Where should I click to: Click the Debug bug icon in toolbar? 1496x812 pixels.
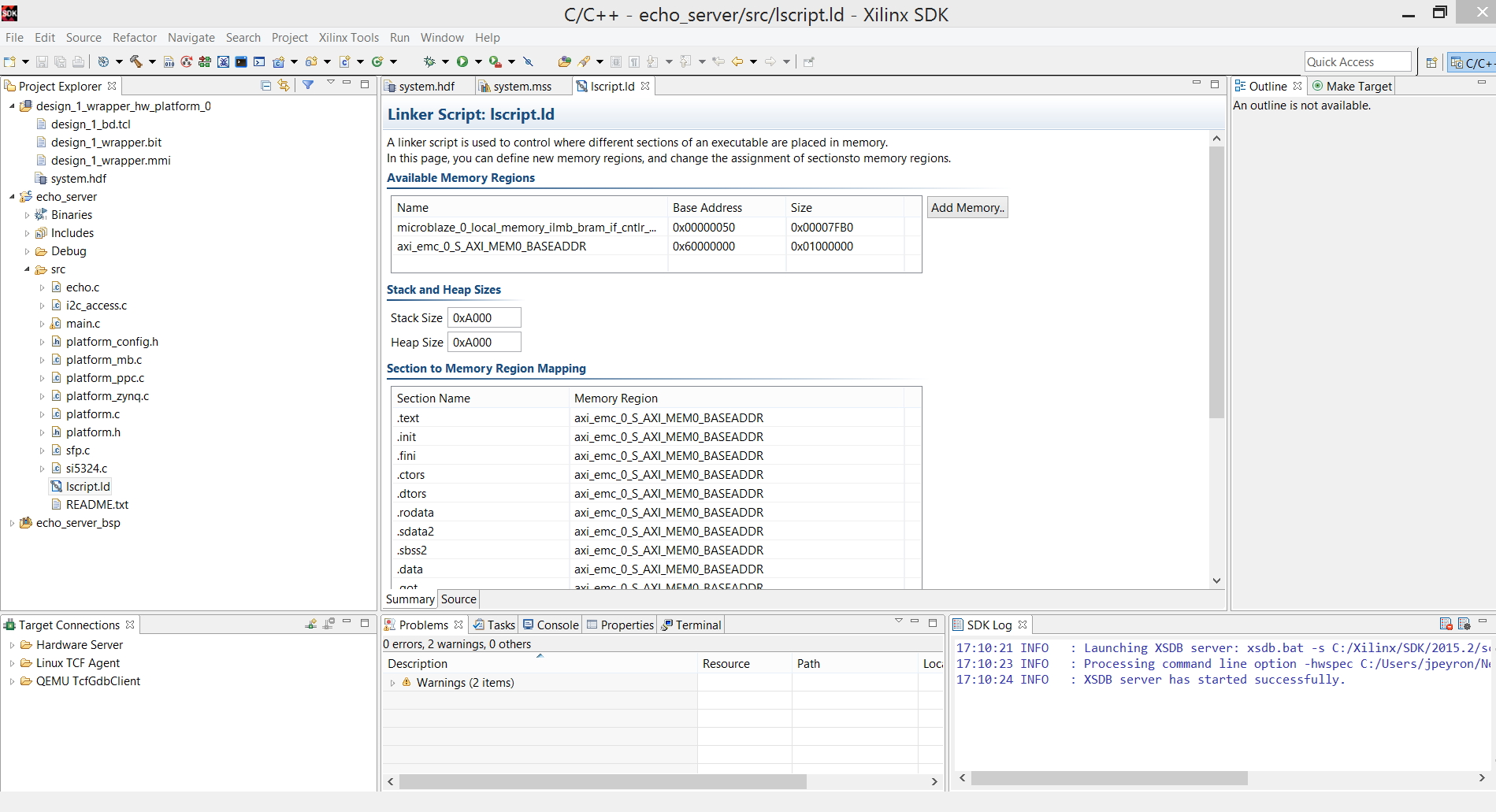429,61
